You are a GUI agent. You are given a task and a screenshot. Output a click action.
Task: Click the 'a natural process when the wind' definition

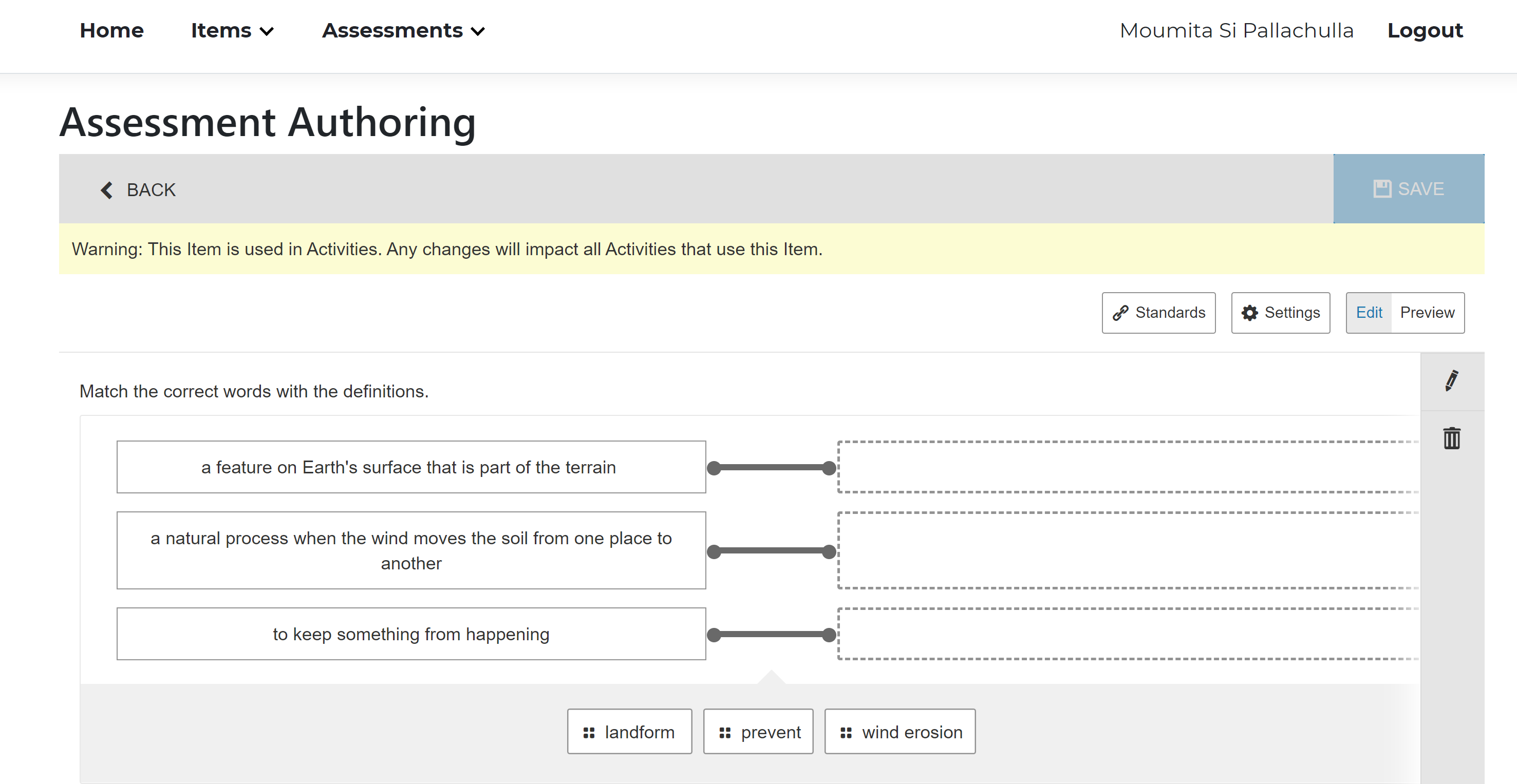click(x=411, y=550)
